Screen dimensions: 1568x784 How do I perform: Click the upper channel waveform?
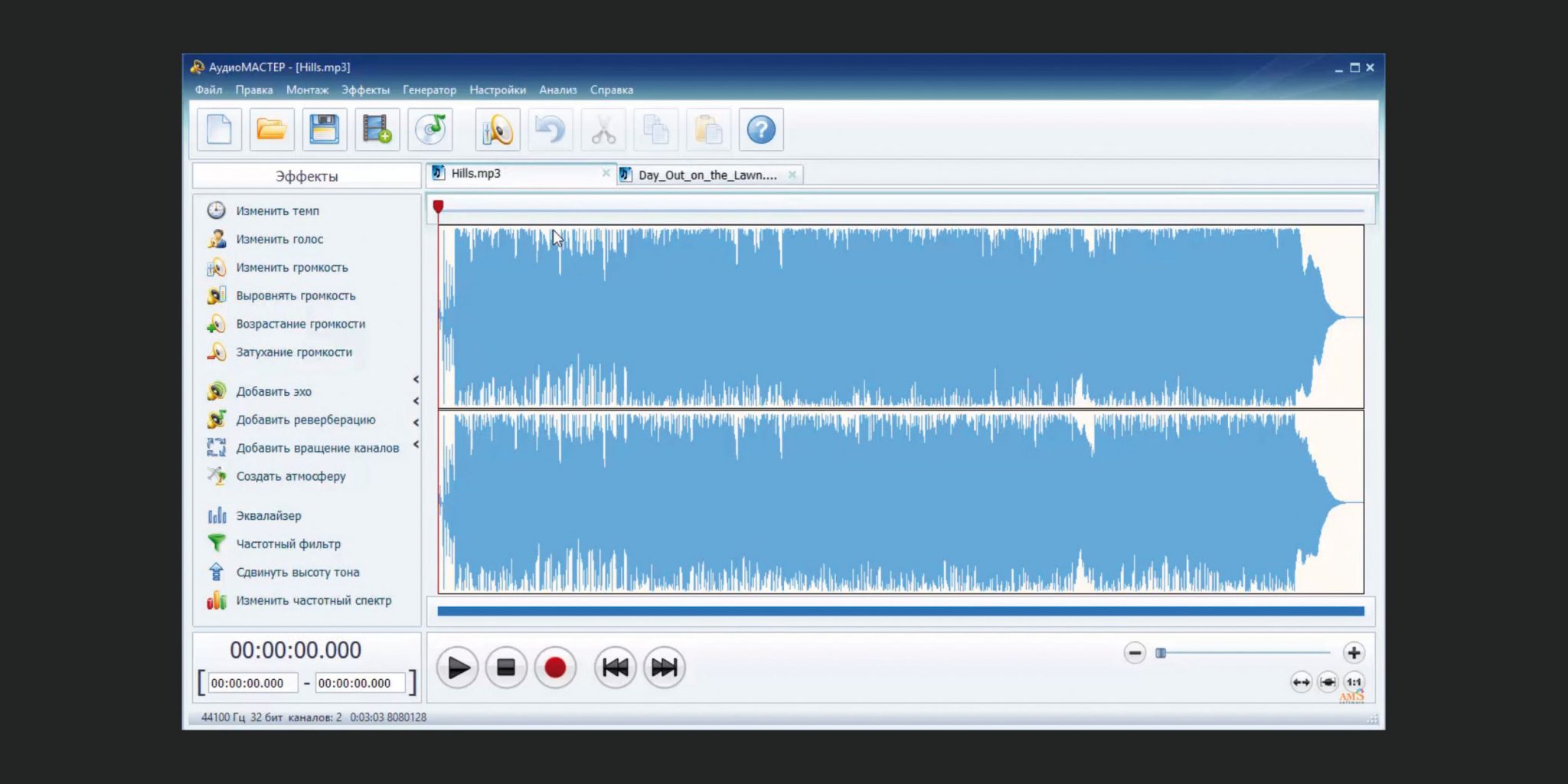pos(900,317)
